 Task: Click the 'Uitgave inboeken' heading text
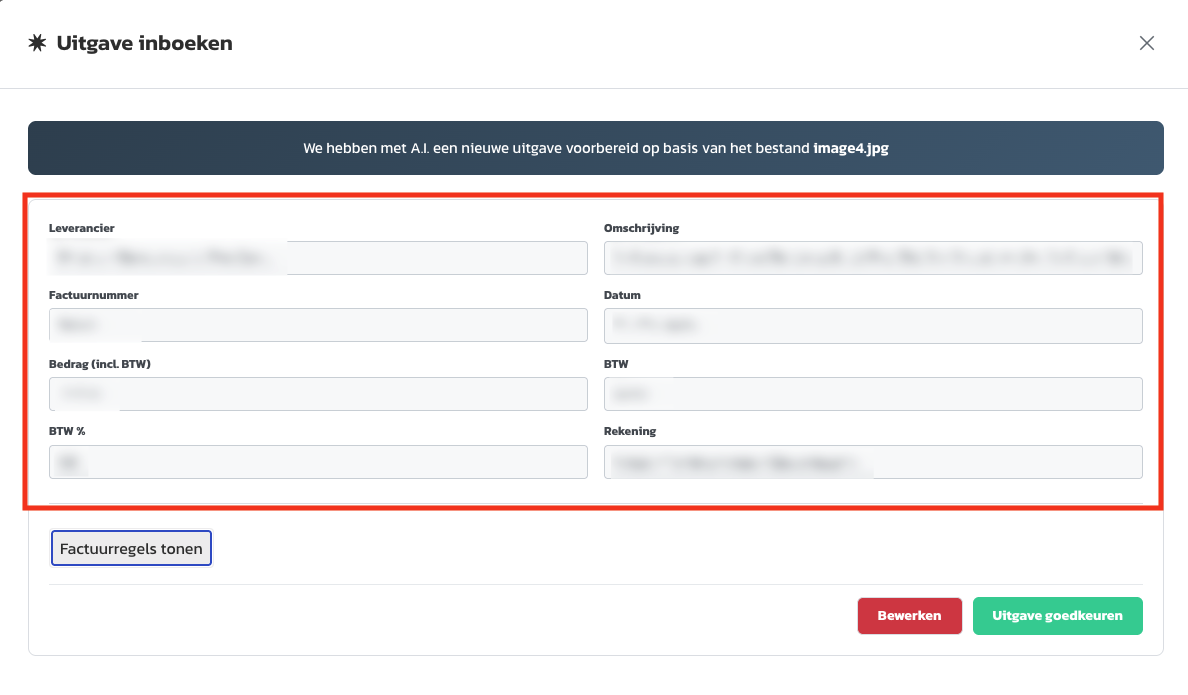point(144,43)
